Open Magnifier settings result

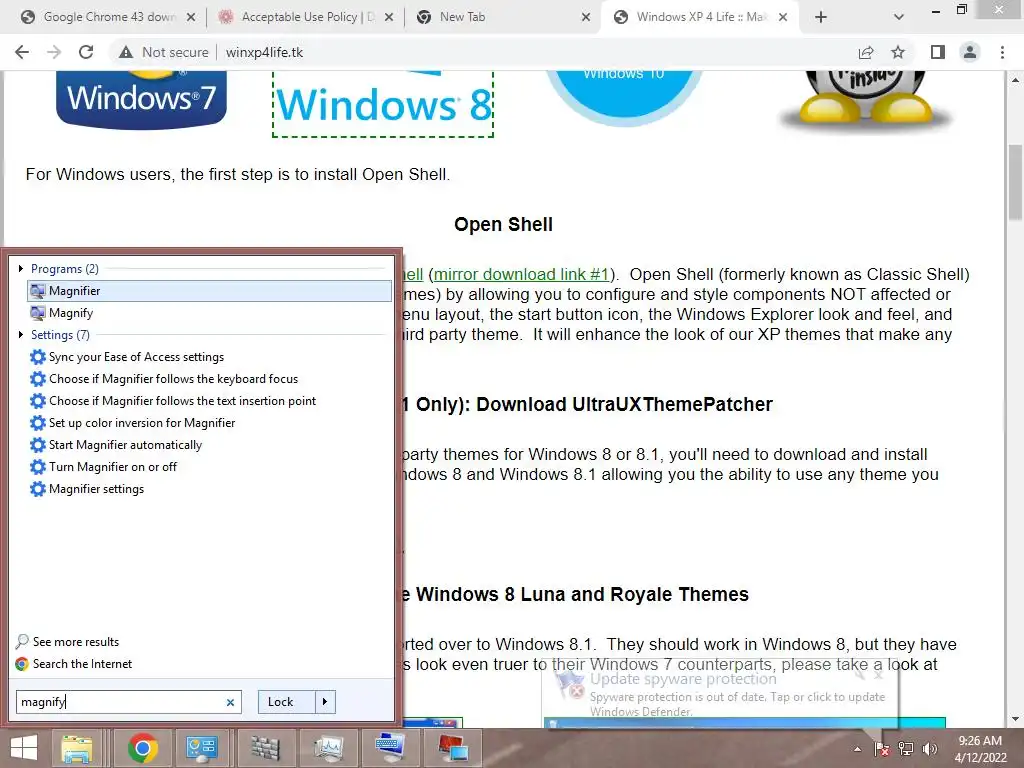tap(96, 489)
